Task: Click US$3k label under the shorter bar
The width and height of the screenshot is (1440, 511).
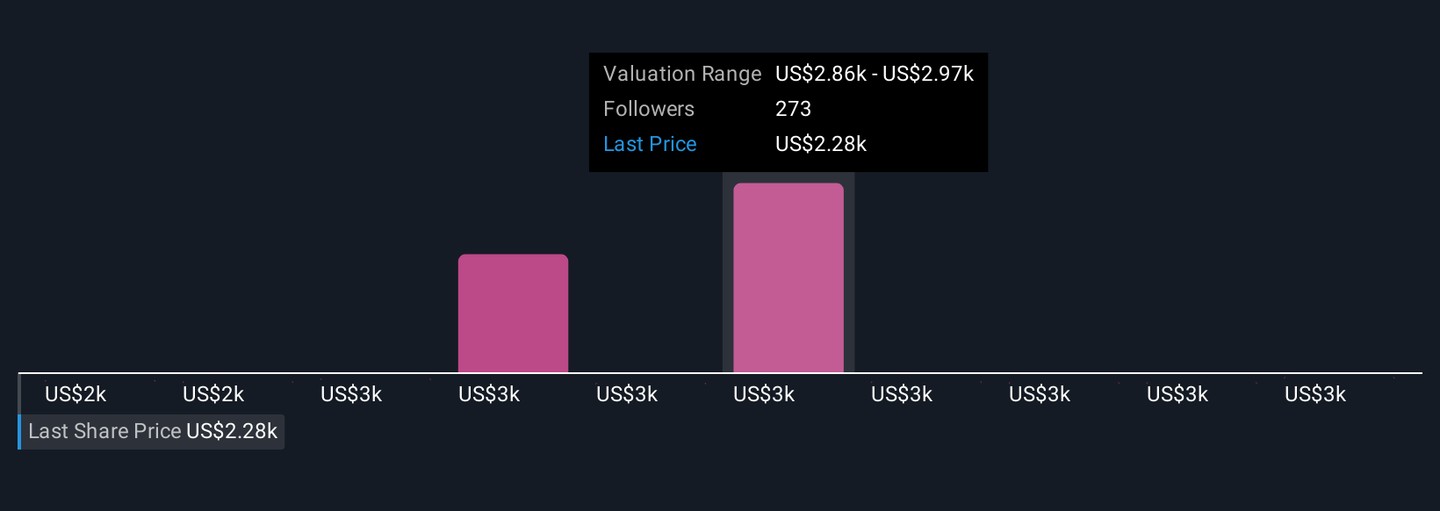Action: [489, 395]
